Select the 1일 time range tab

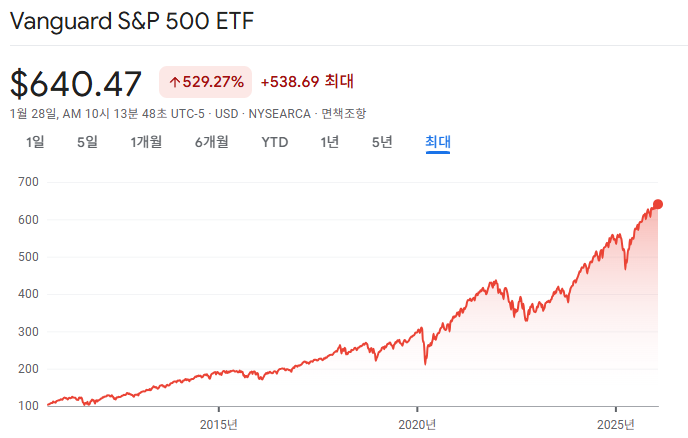coord(35,142)
